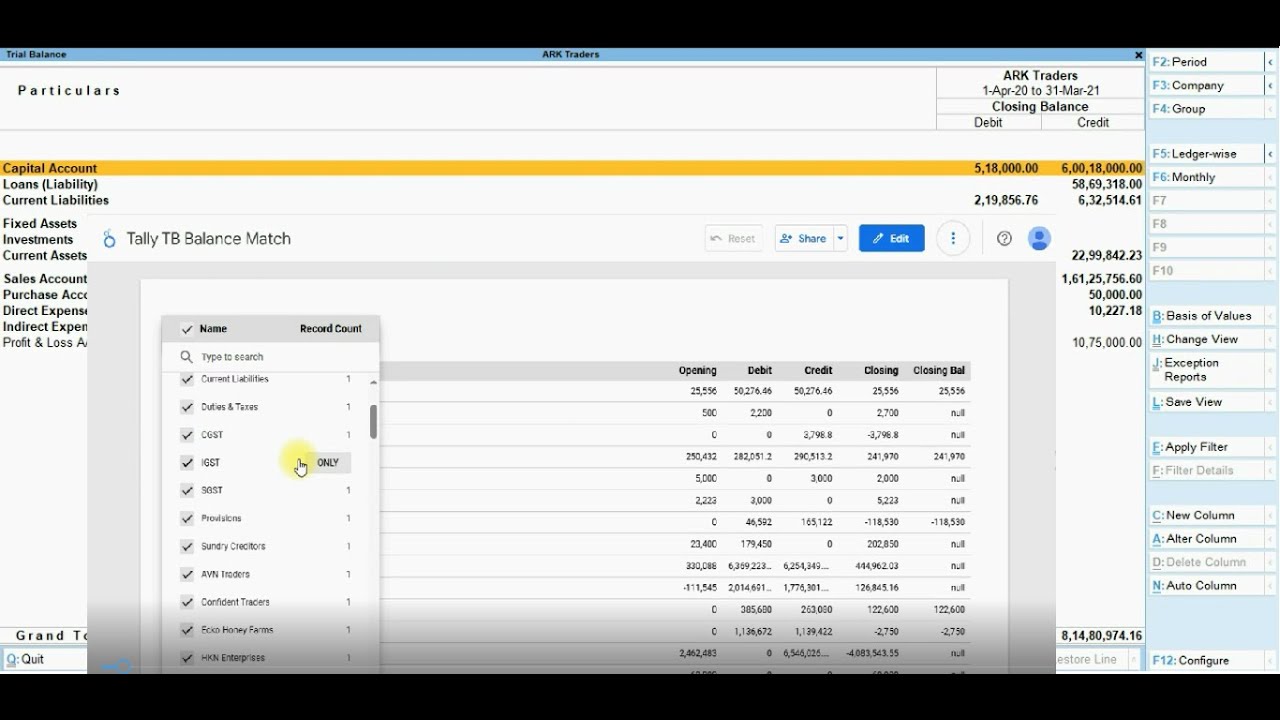Open the help question mark icon
The height and width of the screenshot is (720, 1280).
click(1005, 238)
